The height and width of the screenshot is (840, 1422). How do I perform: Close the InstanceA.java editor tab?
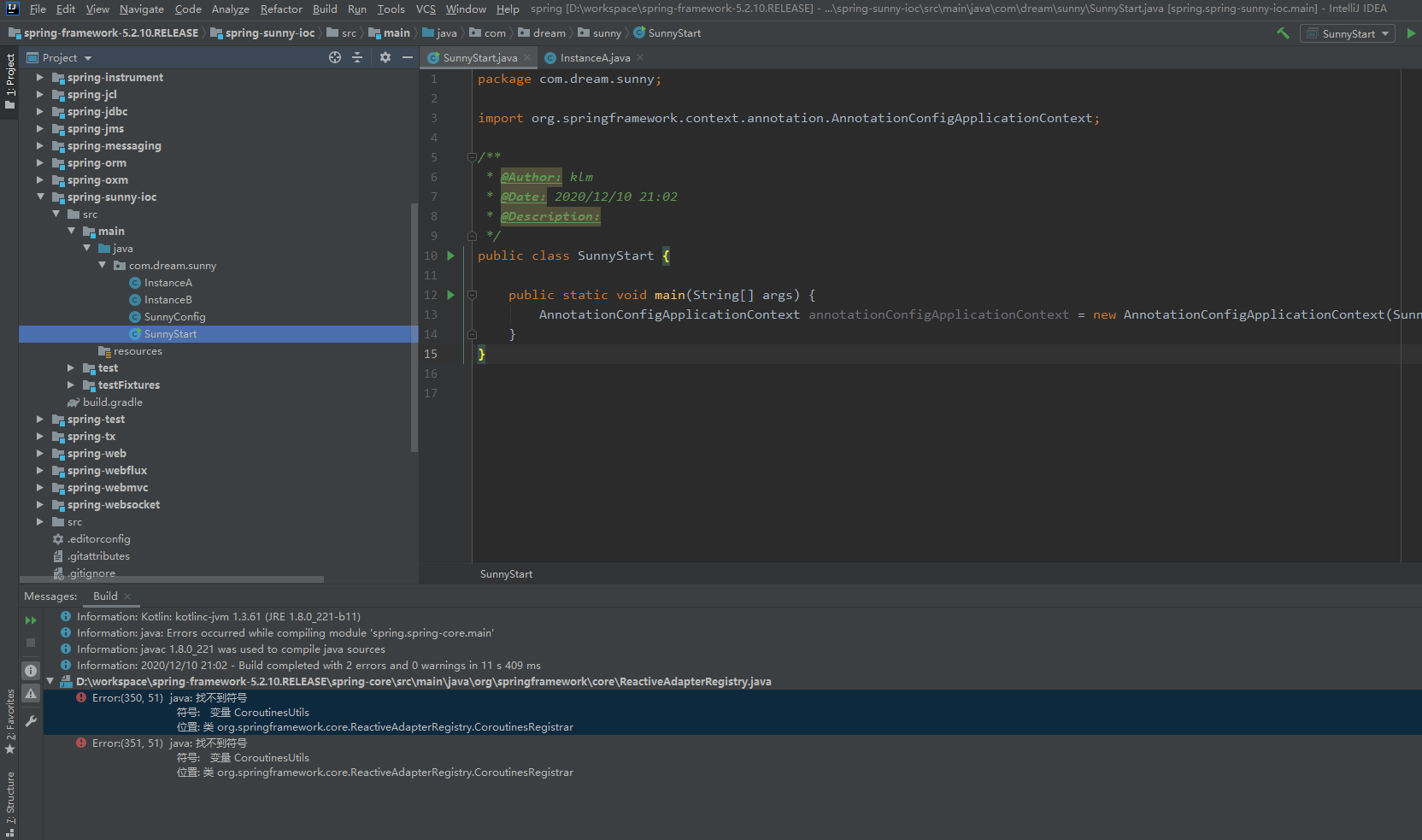(x=640, y=57)
